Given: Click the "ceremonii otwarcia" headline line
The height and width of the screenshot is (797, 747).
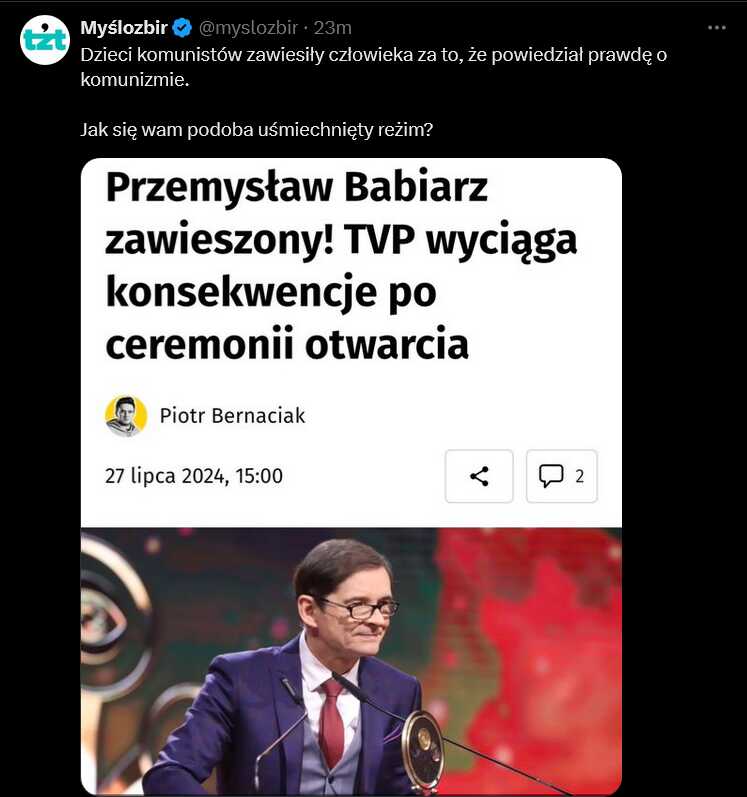Looking at the screenshot, I should pyautogui.click(x=287, y=345).
